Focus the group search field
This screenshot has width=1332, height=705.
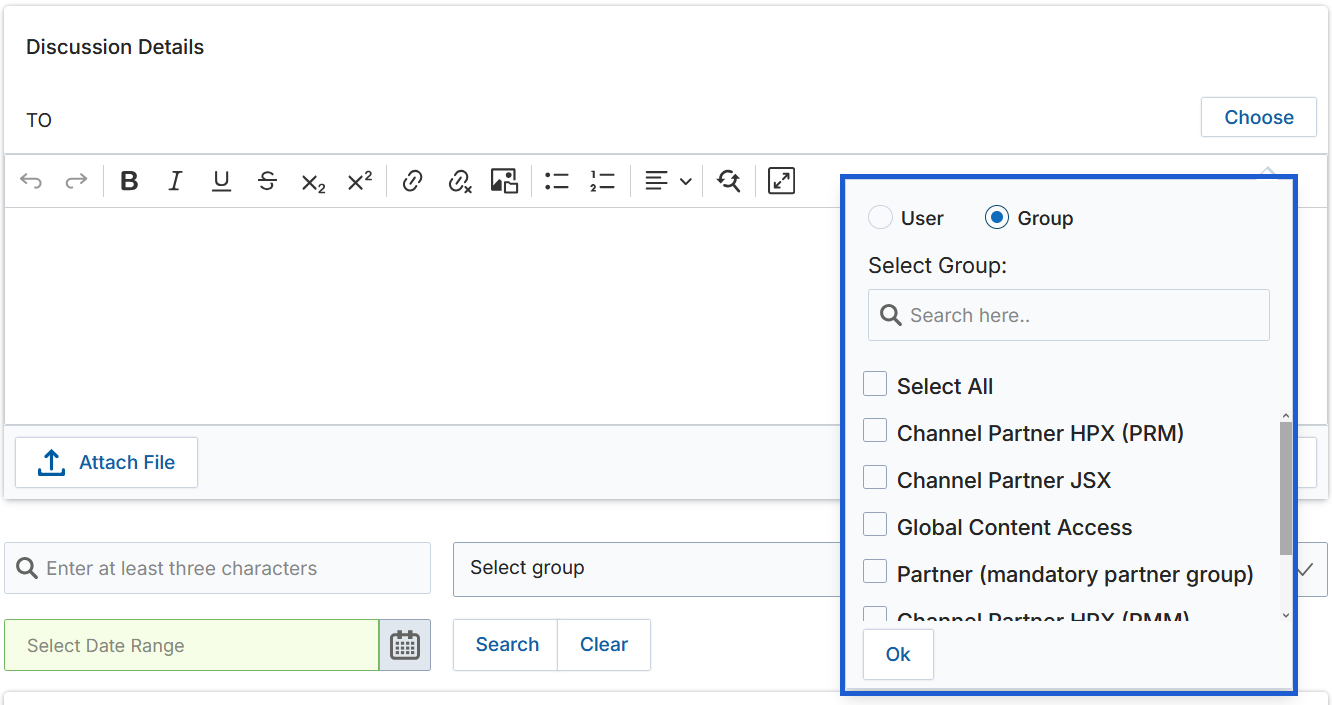tap(1069, 315)
